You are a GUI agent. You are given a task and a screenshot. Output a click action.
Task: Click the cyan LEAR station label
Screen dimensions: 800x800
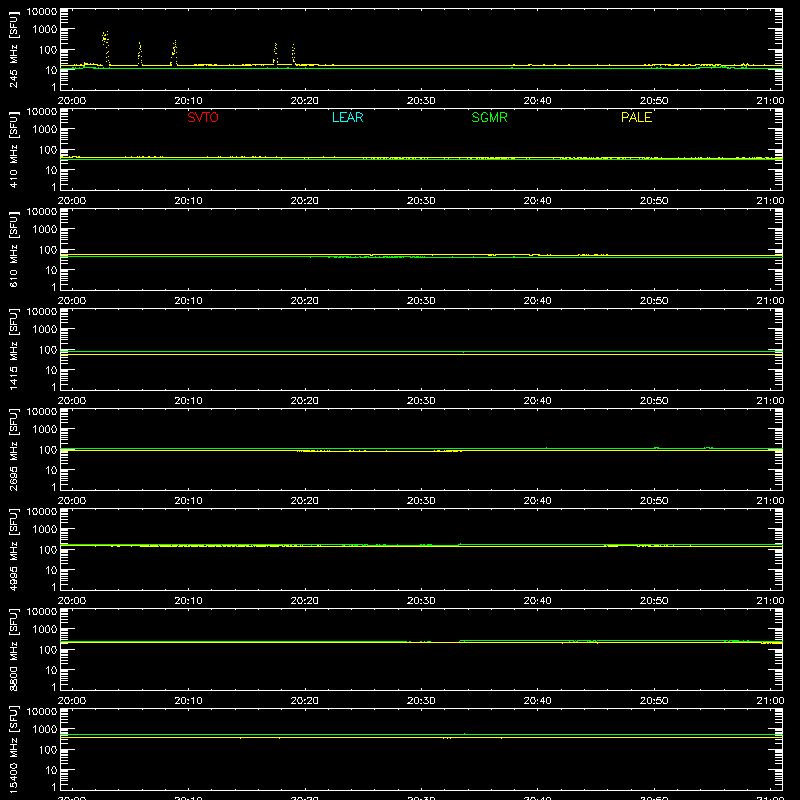coord(347,117)
